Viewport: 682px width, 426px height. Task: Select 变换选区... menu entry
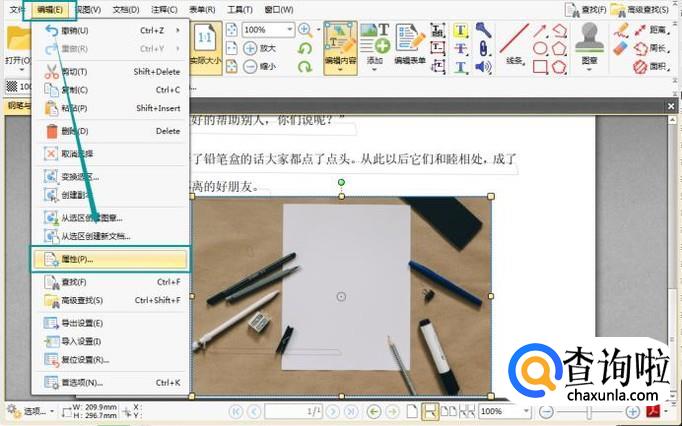point(111,177)
